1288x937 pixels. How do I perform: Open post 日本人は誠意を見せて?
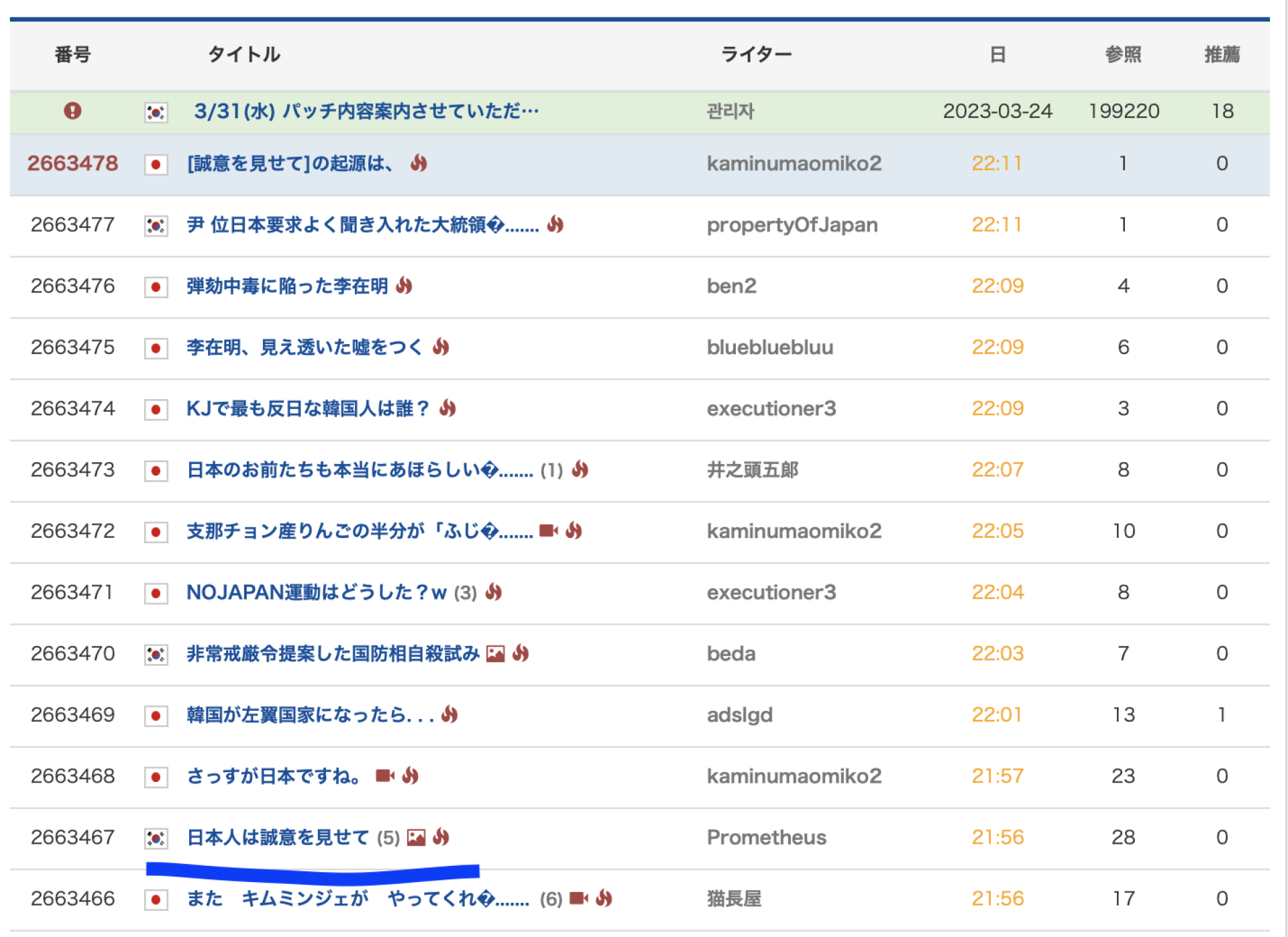278,837
